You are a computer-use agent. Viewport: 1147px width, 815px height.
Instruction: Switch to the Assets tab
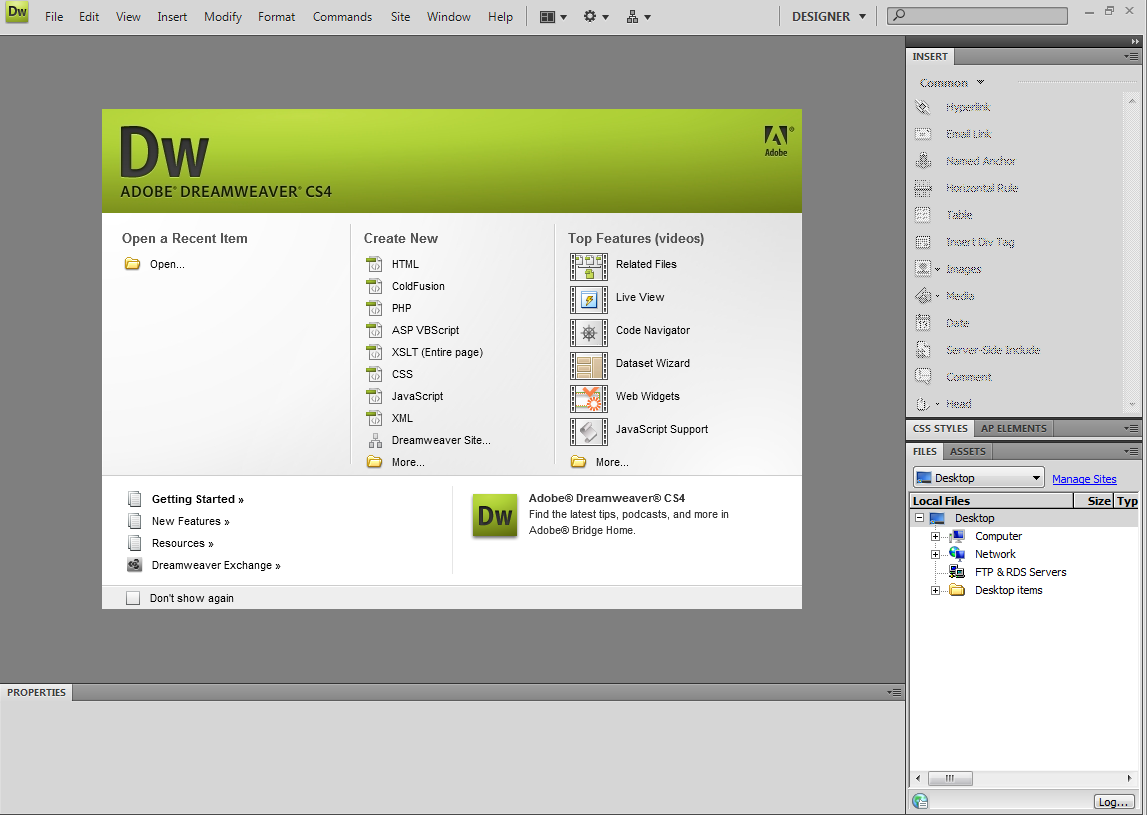pos(967,451)
